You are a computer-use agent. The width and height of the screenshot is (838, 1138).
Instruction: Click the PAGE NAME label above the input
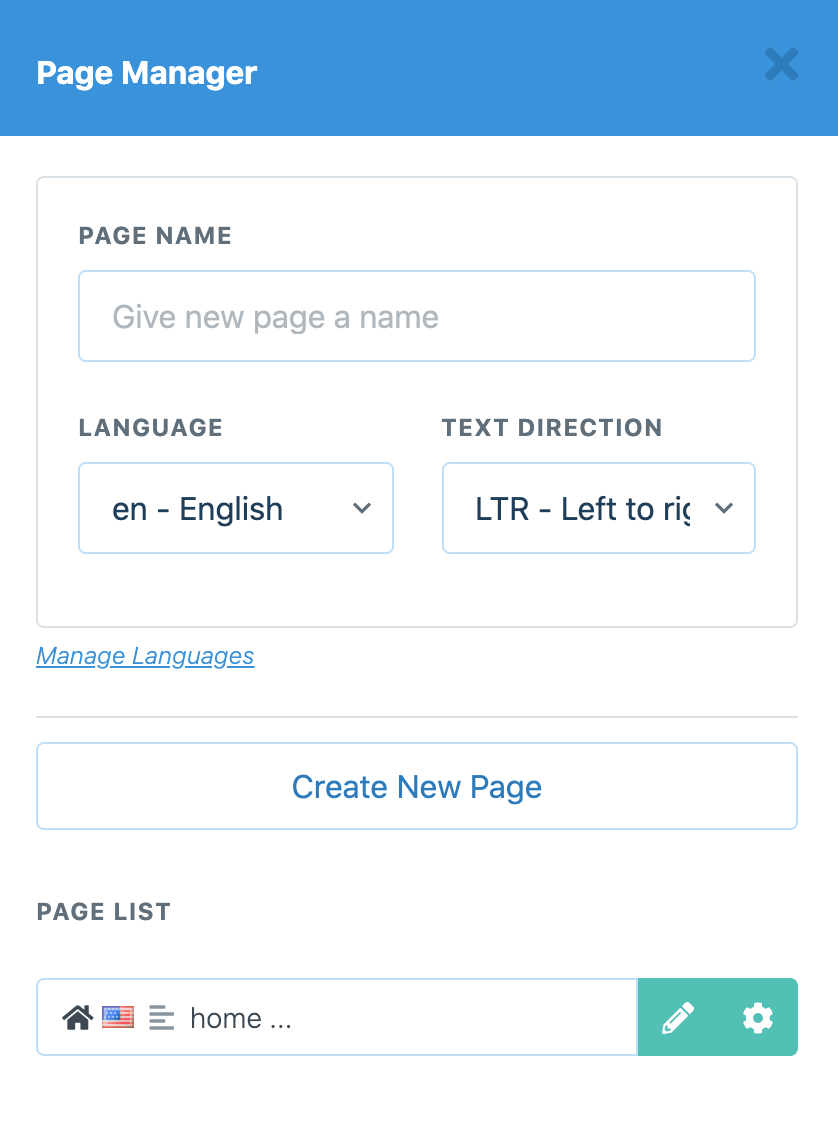click(x=155, y=236)
